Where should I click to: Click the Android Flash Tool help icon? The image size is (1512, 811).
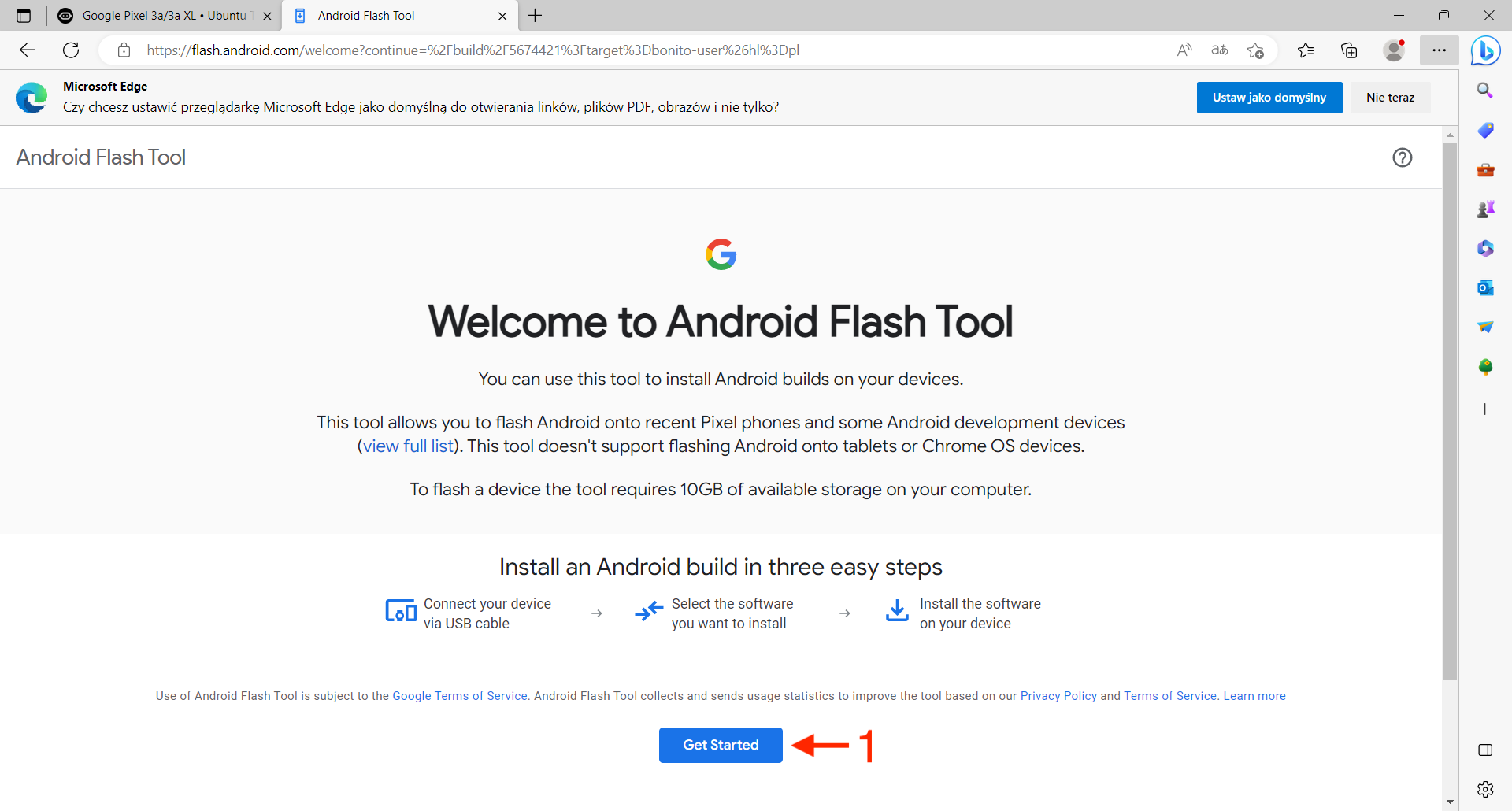click(x=1402, y=157)
